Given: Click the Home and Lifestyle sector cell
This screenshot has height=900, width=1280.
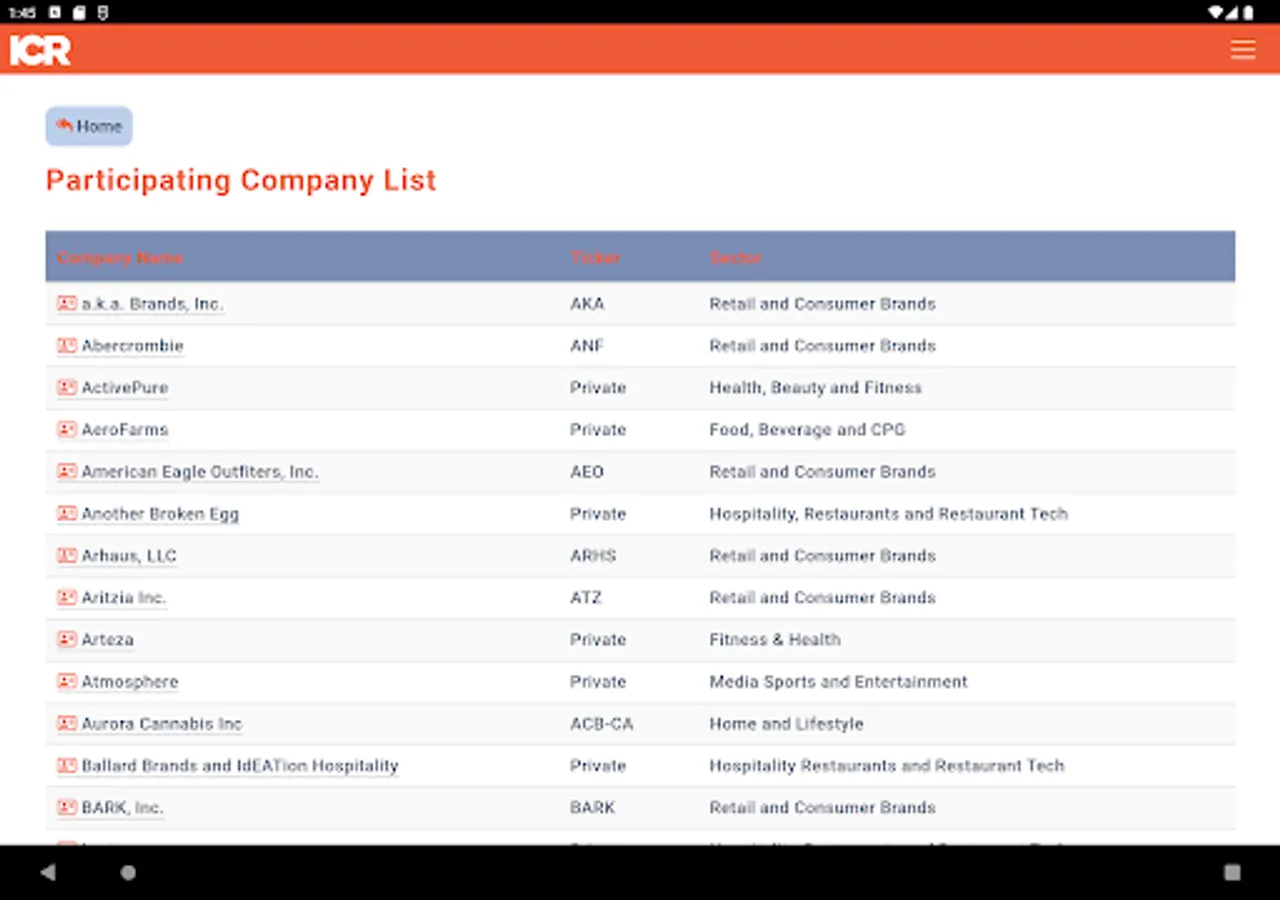Looking at the screenshot, I should coord(786,724).
